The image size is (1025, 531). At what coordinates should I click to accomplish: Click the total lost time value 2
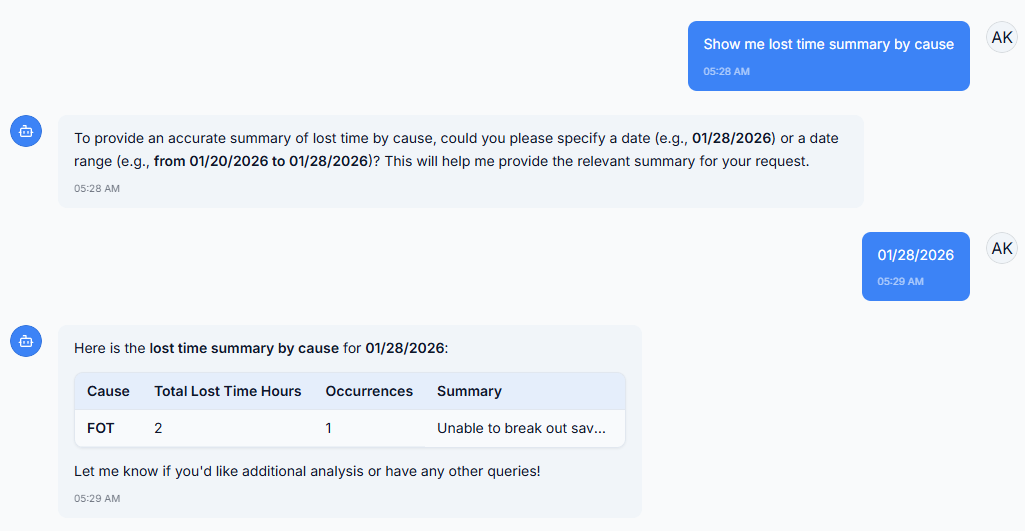pyautogui.click(x=158, y=428)
